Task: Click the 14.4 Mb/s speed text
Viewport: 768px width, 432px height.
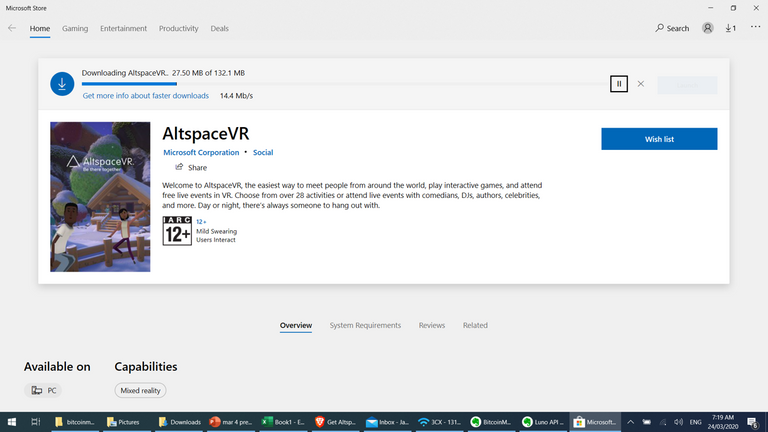Action: tap(236, 96)
